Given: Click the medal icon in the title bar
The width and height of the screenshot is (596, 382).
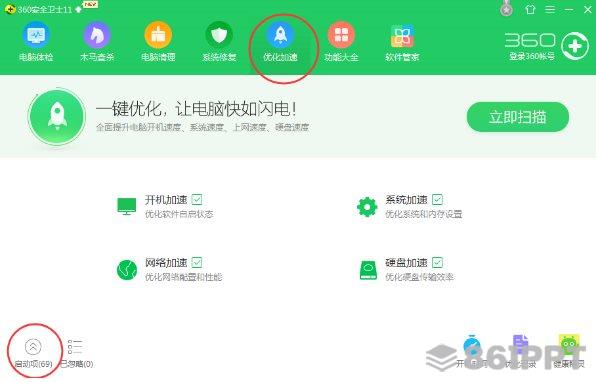Looking at the screenshot, I should click(506, 8).
